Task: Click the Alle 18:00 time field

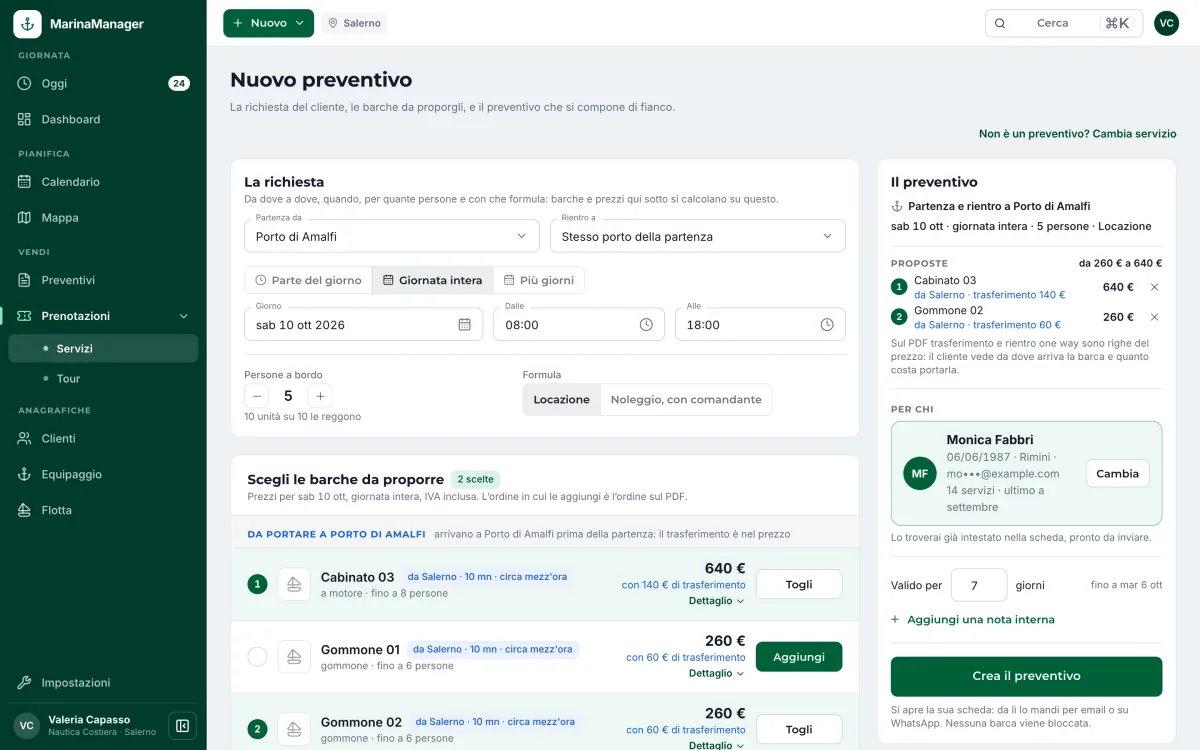Action: (x=760, y=324)
